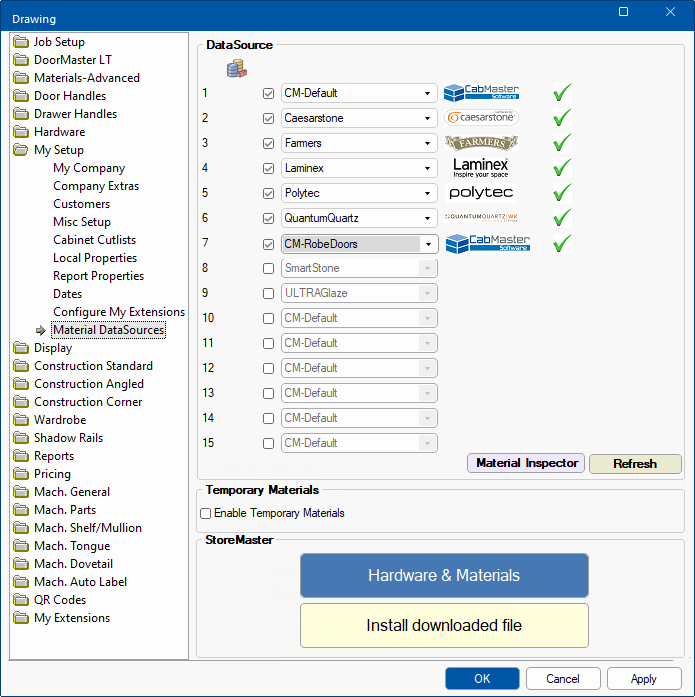
Task: Click the Material Inspector button
Action: [x=526, y=464]
